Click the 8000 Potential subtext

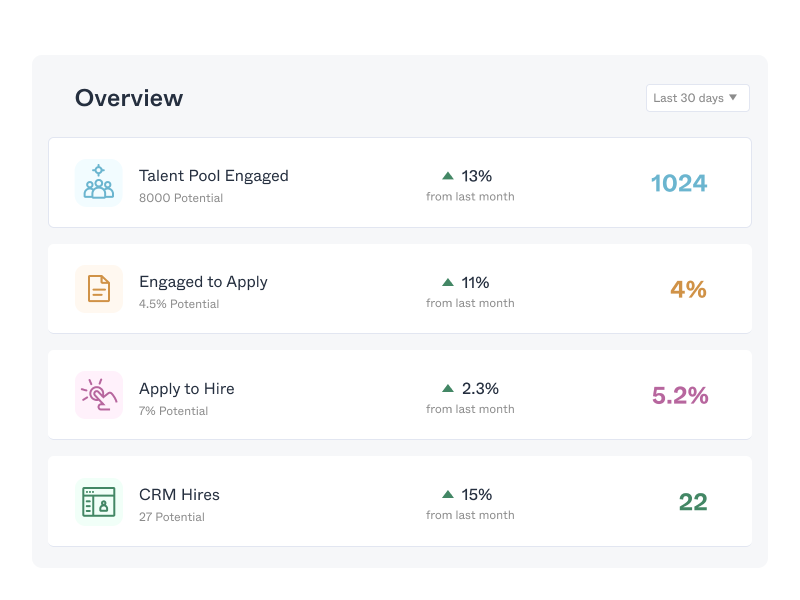[180, 198]
